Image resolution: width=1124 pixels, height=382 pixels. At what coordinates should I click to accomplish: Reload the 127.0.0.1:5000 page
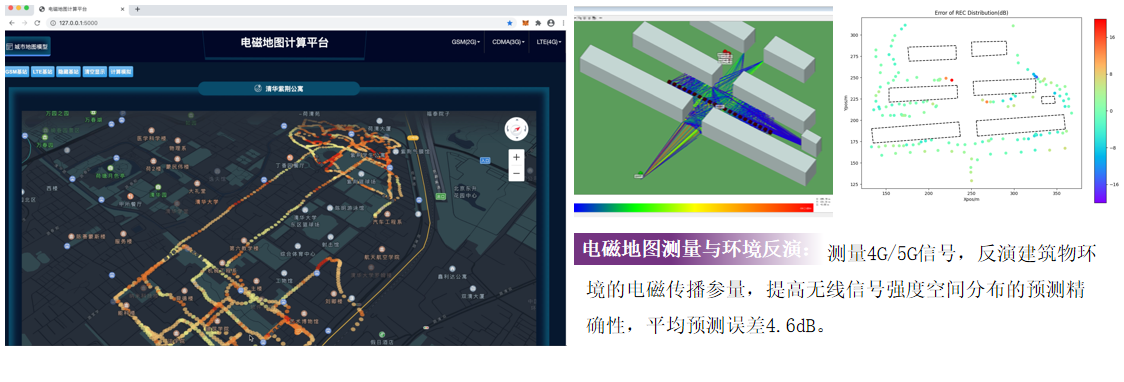37,23
